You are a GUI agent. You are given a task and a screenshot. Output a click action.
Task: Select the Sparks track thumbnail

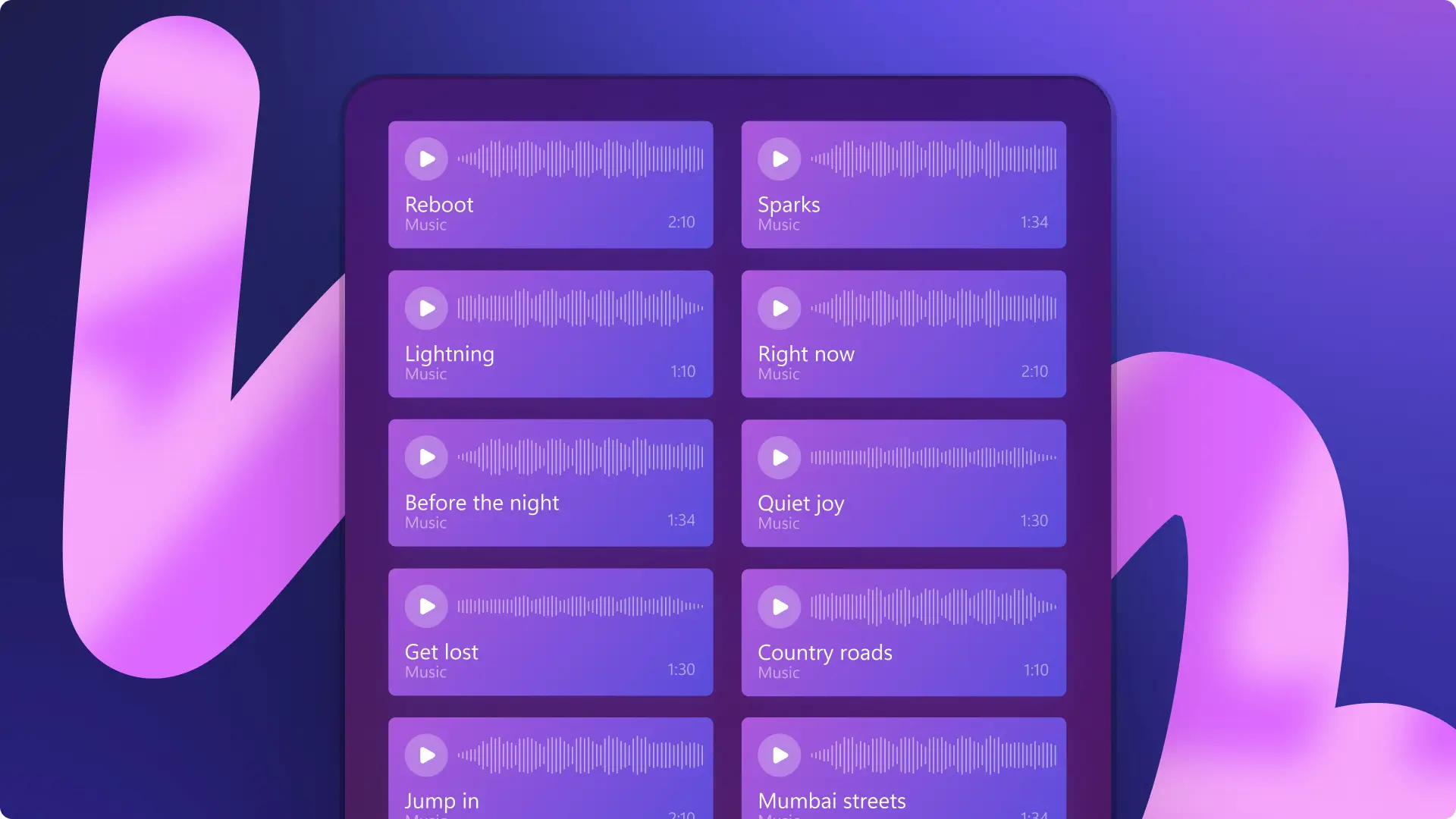tap(903, 184)
